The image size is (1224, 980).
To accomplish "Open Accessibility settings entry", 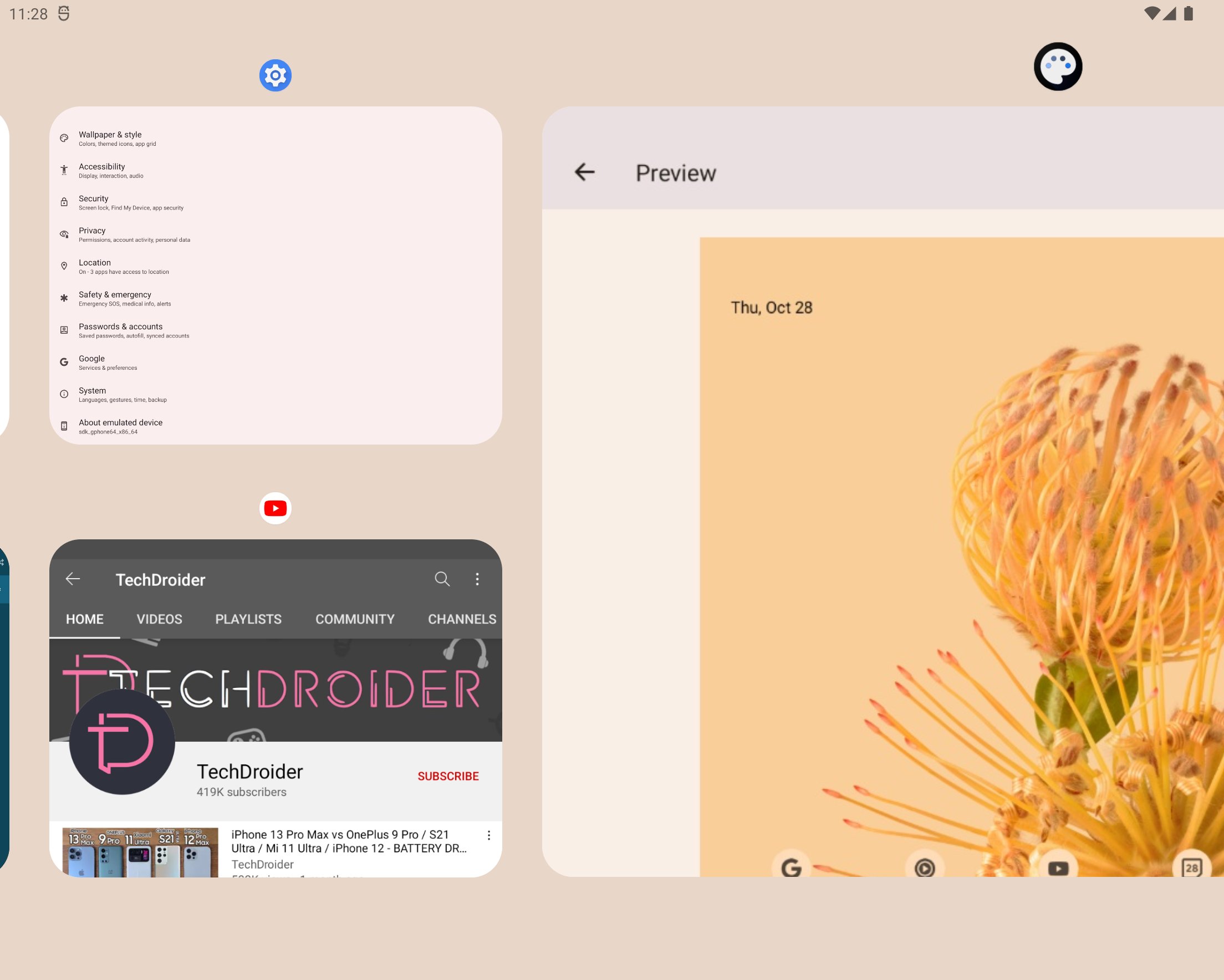I will click(x=276, y=170).
